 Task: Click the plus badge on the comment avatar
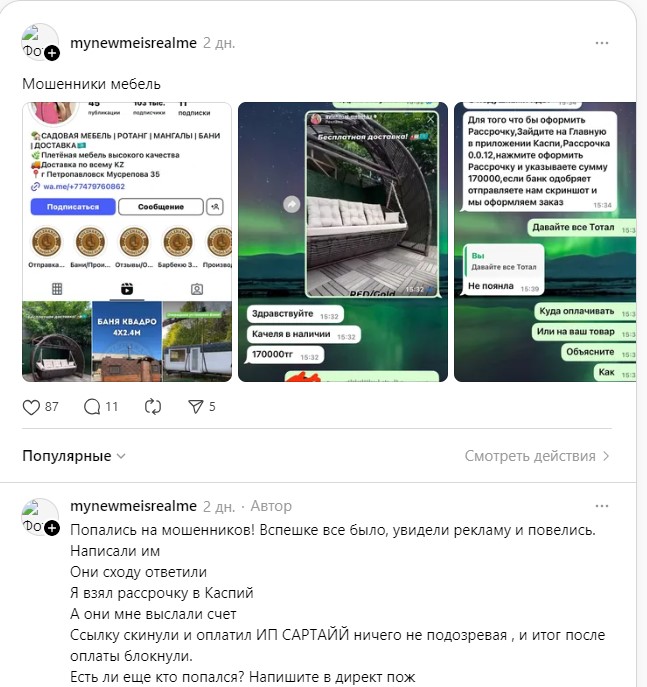click(52, 528)
